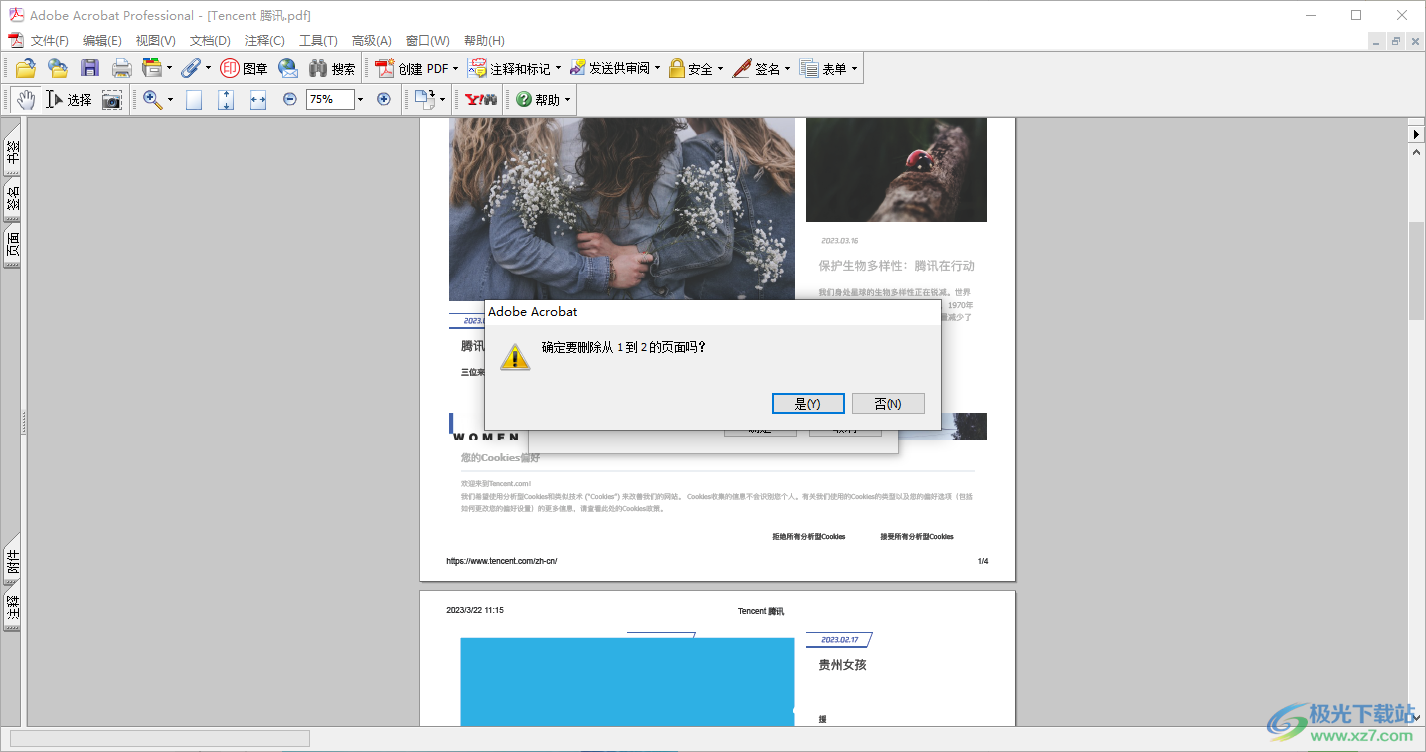Expand the 帮助 toolbar dropdown arrow

567,99
